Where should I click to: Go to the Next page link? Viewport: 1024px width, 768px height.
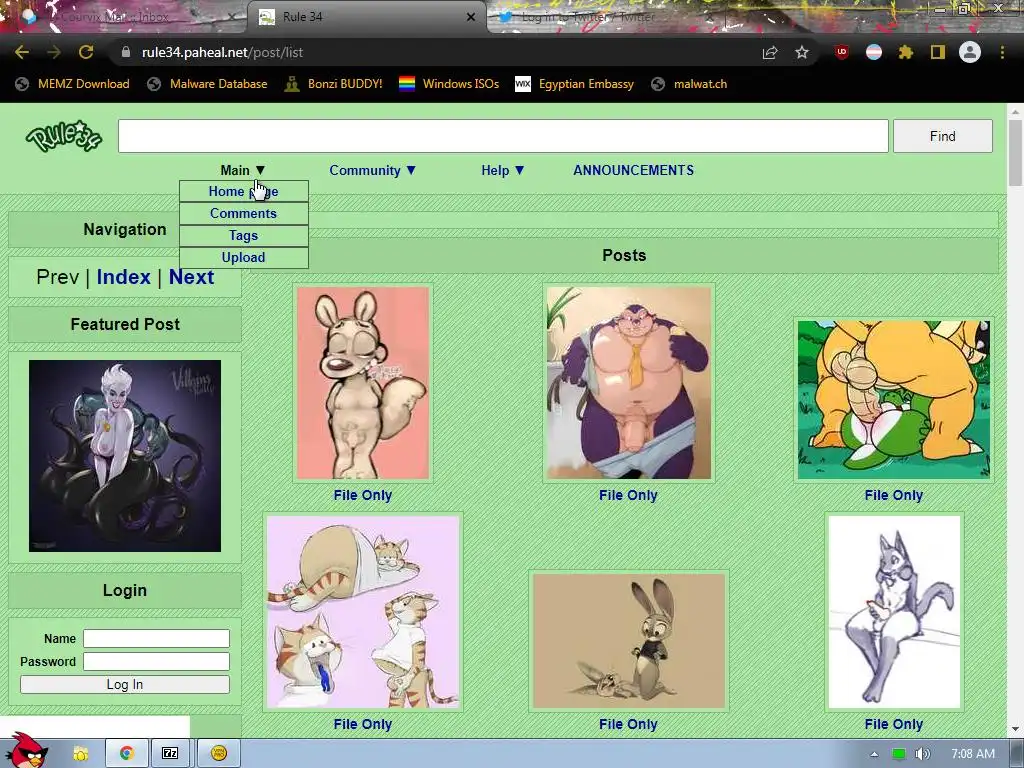[x=191, y=277]
